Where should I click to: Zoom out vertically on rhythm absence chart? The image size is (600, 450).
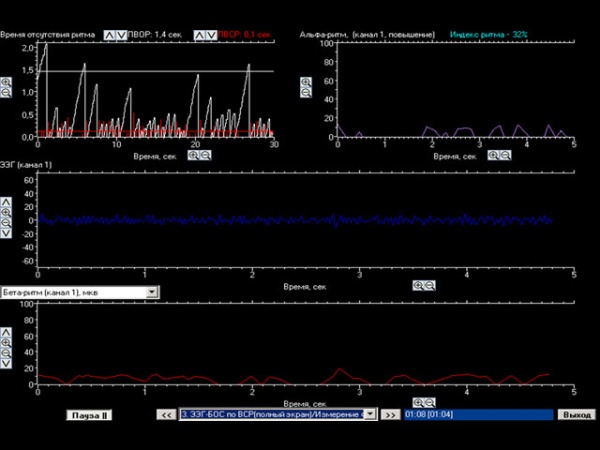[x=6, y=92]
